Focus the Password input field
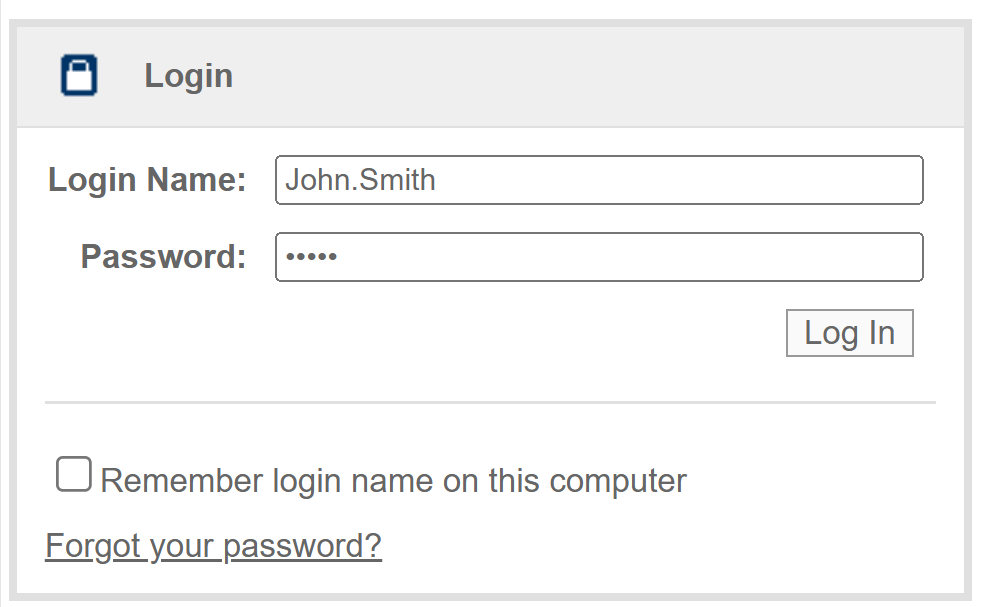The image size is (982, 607). pos(598,257)
